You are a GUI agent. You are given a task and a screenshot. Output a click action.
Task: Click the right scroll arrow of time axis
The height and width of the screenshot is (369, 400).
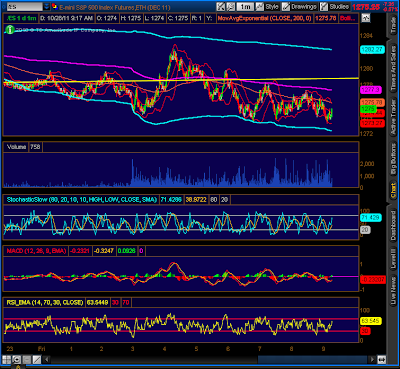click(x=372, y=360)
